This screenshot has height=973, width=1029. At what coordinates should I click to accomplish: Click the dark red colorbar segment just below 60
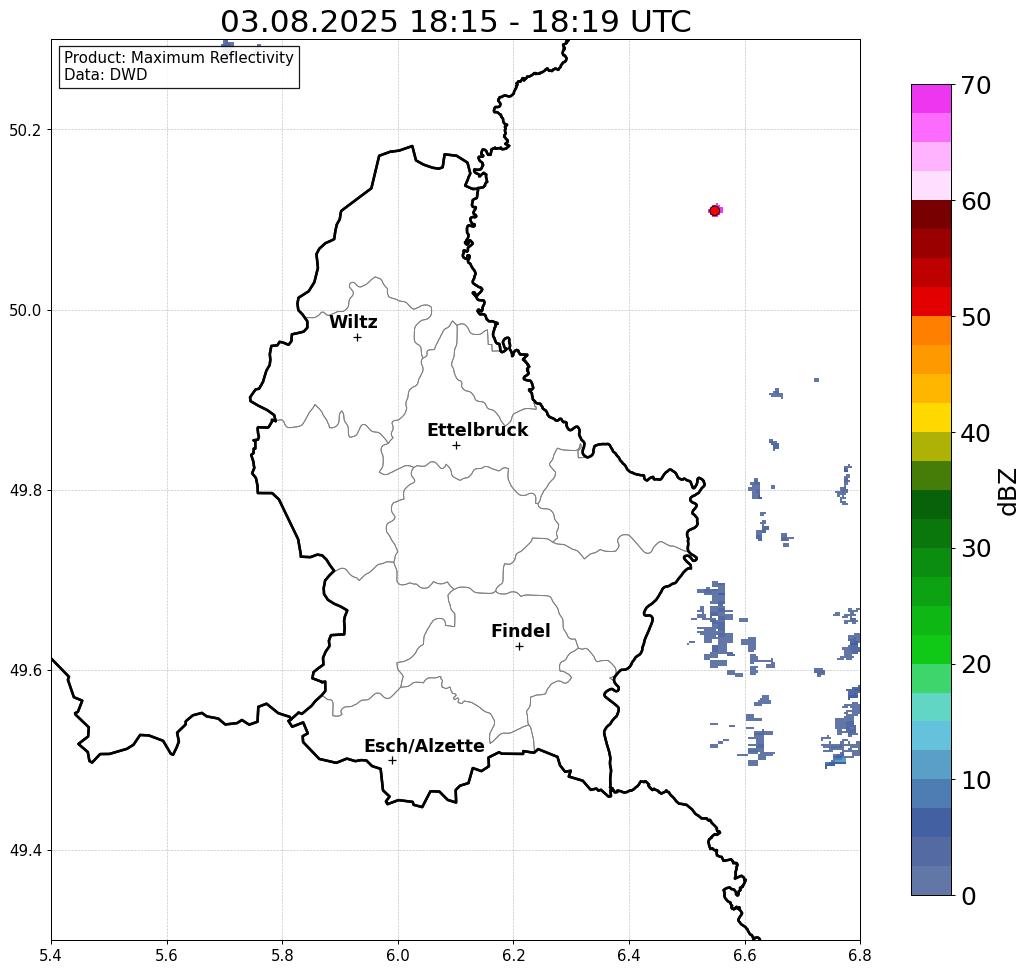coord(931,215)
